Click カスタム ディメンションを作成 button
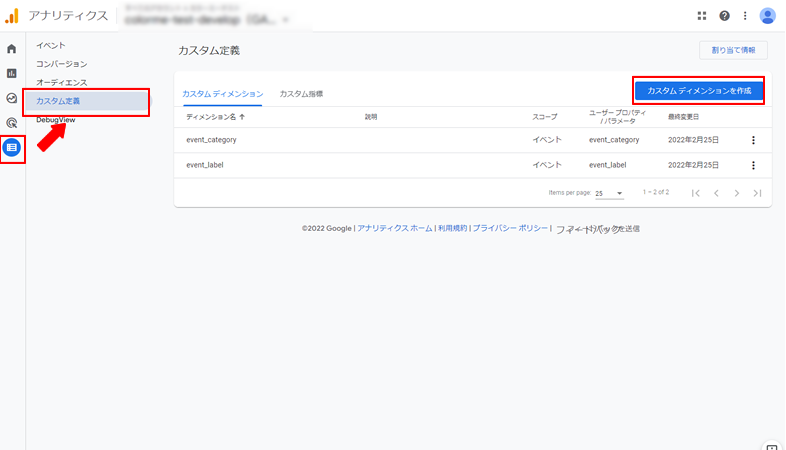This screenshot has width=786, height=450. pyautogui.click(x=699, y=91)
